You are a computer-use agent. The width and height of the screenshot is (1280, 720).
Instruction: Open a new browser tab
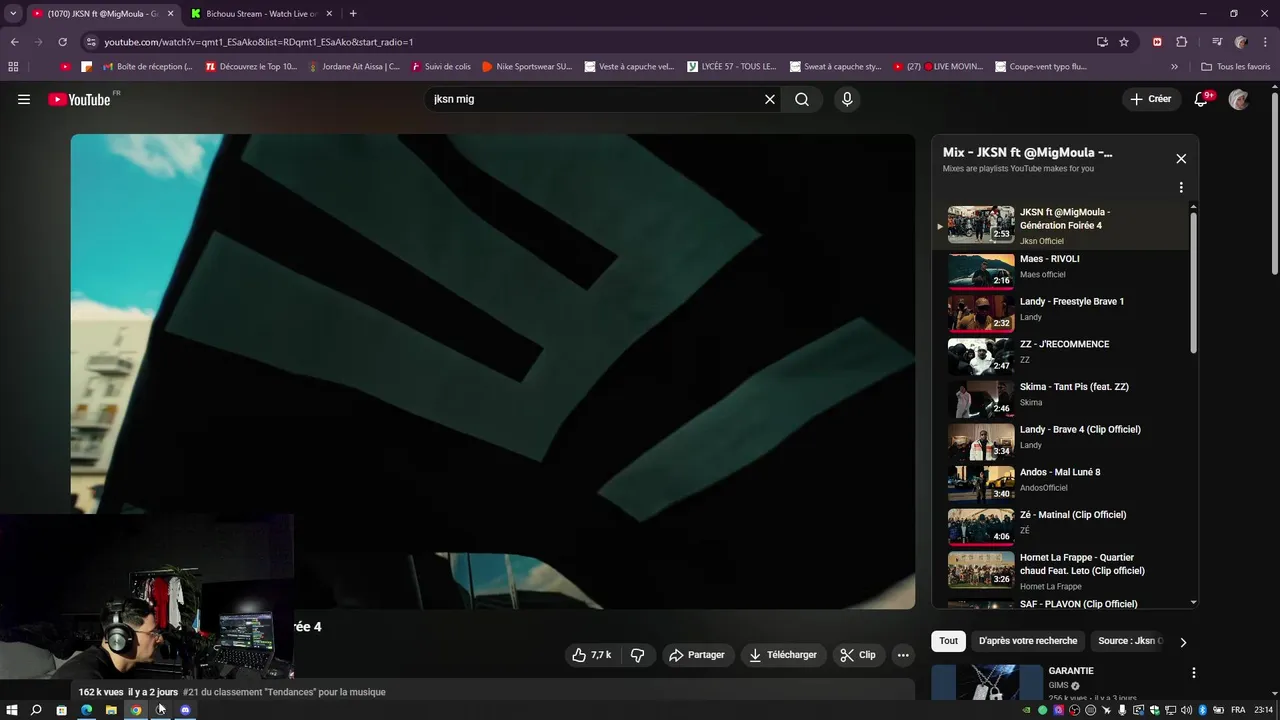[353, 14]
